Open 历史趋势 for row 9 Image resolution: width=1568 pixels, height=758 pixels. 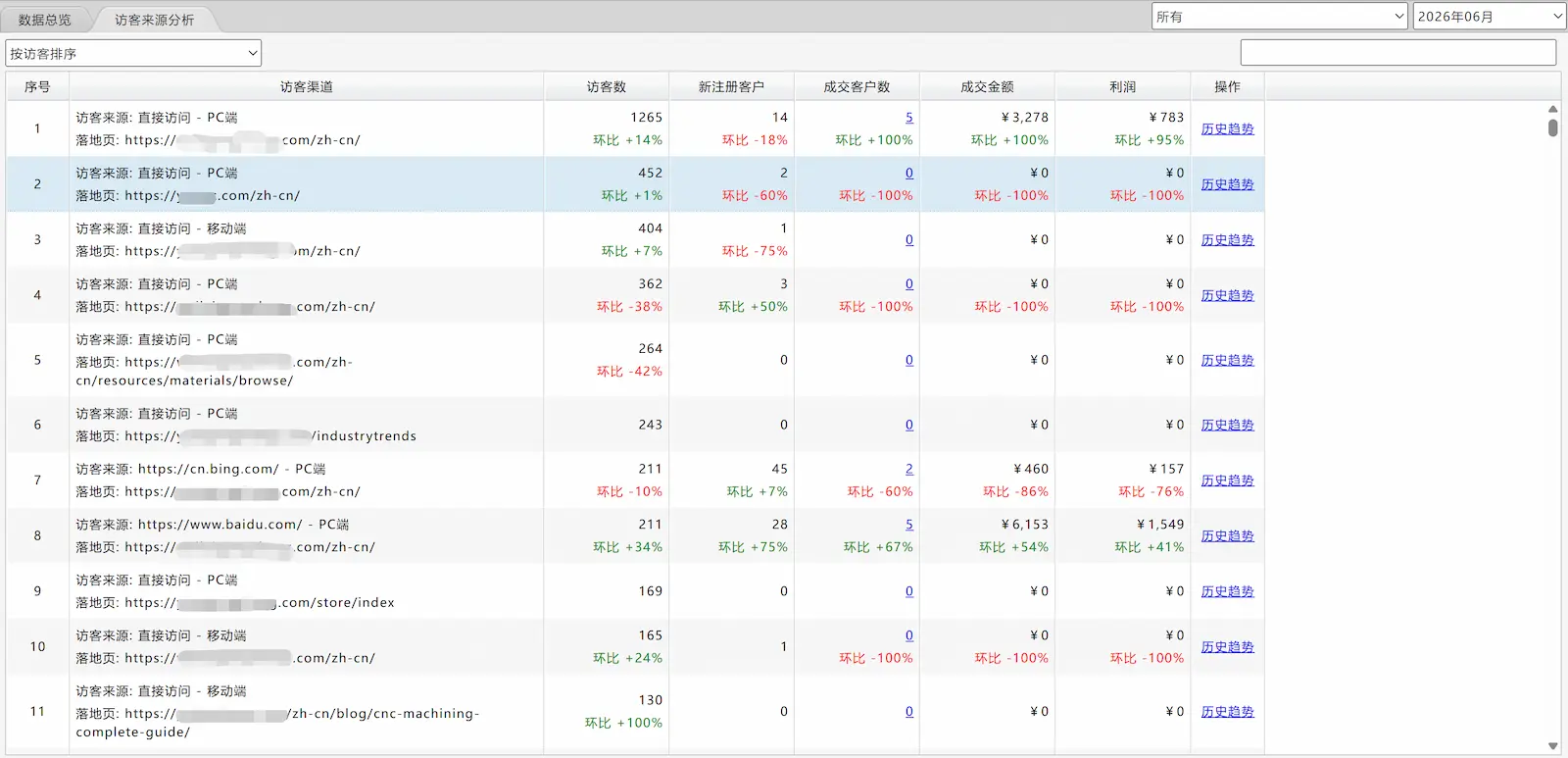coord(1227,591)
